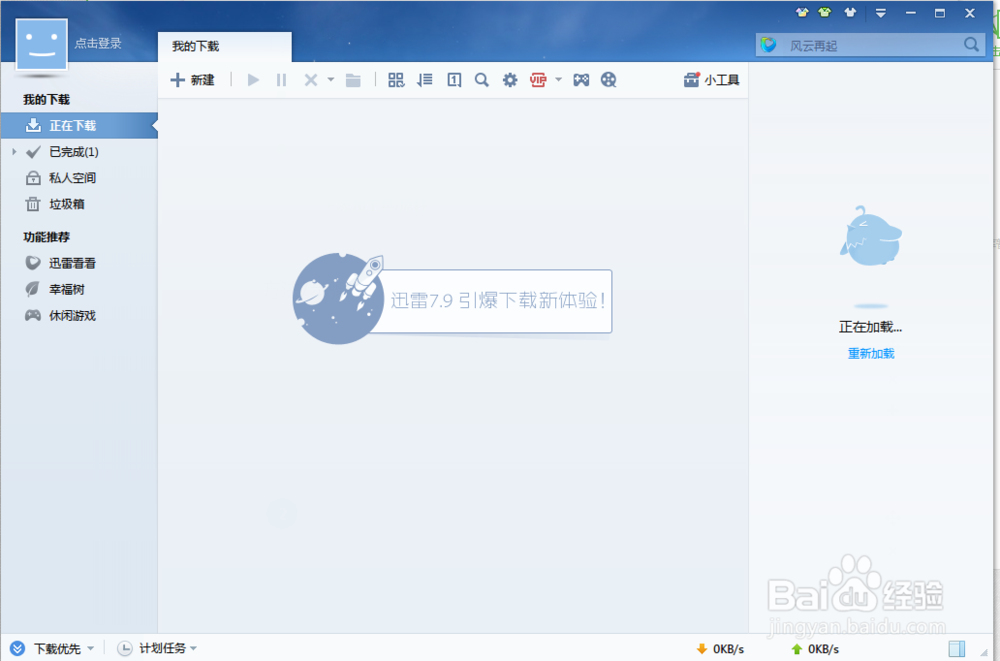The width and height of the screenshot is (1000, 661).
Task: Switch to 我的下载 tab
Action: point(224,47)
